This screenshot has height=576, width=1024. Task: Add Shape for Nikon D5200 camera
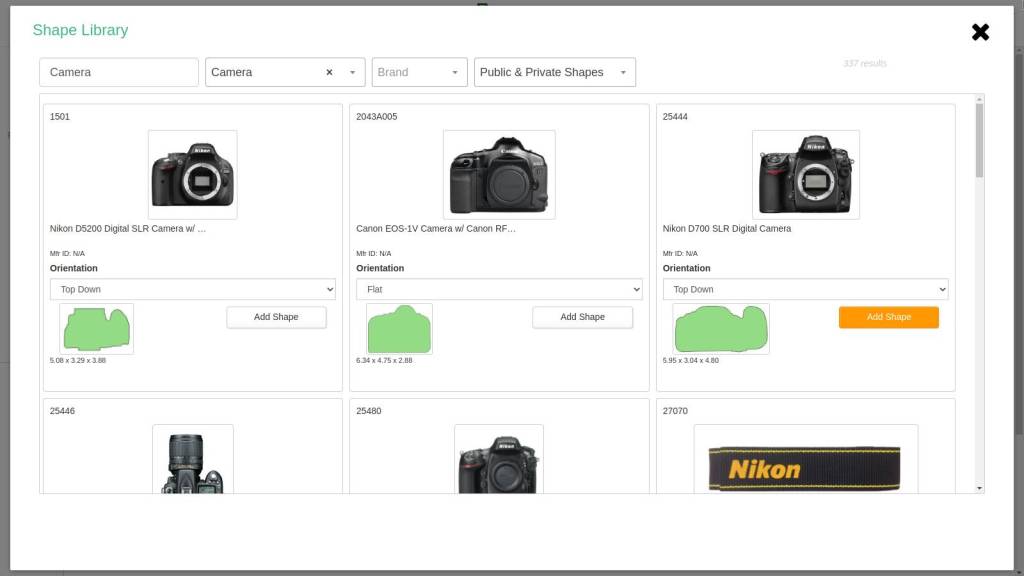pos(276,317)
